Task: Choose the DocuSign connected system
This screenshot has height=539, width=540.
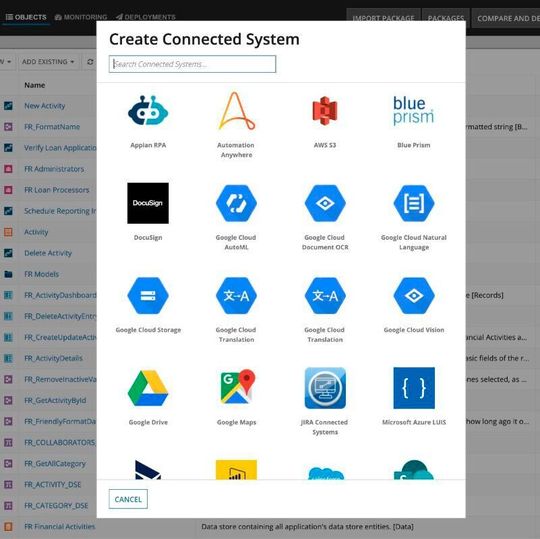Action: [148, 203]
